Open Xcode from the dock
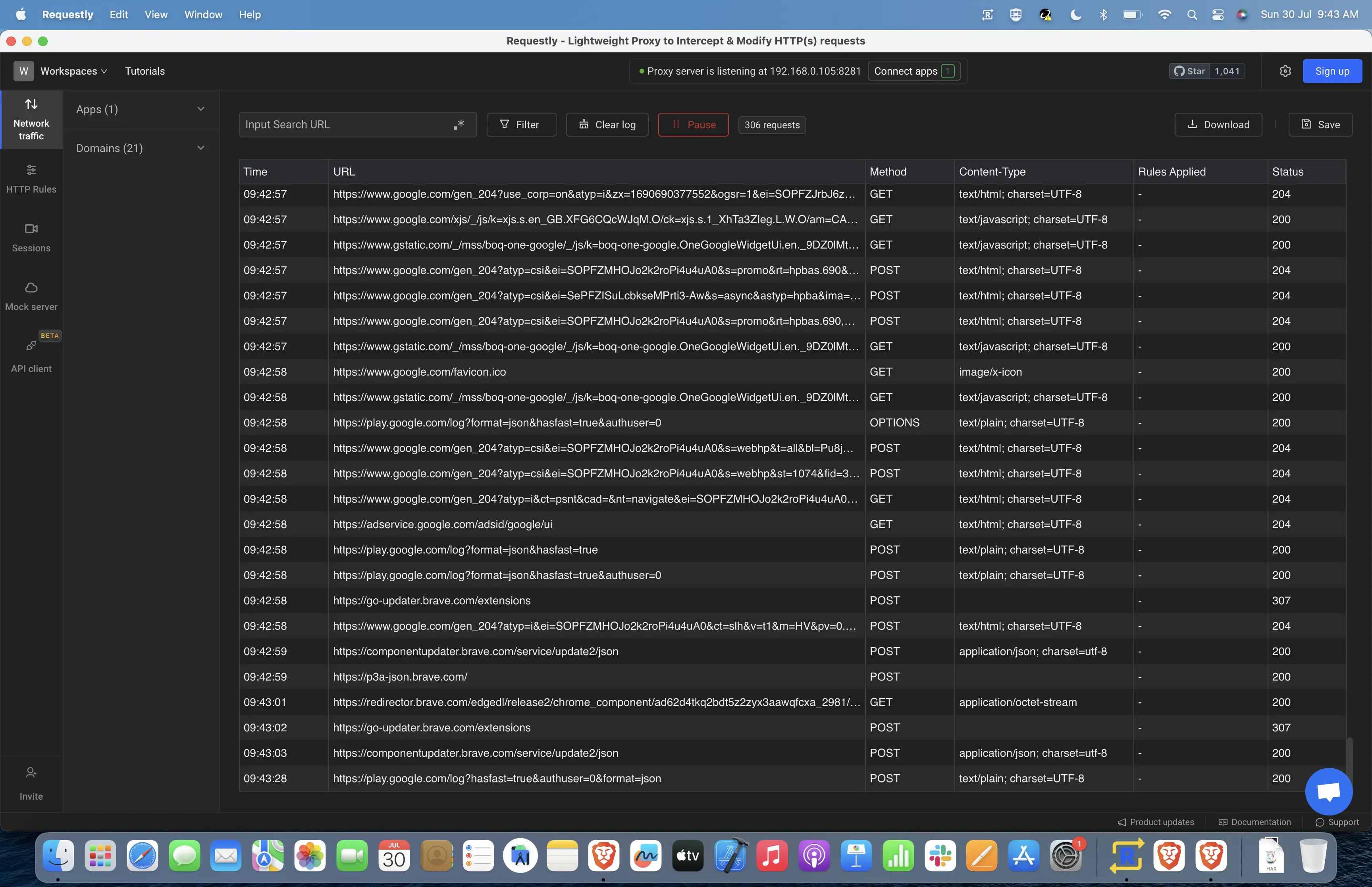The height and width of the screenshot is (887, 1372). point(730,856)
